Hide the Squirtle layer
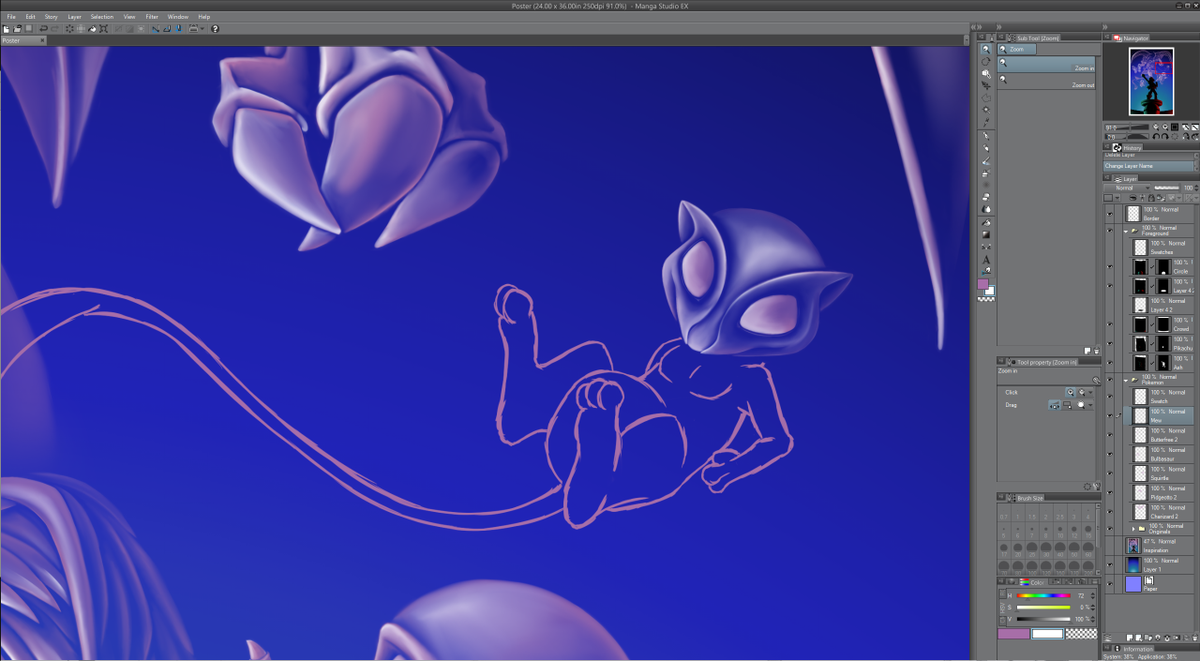This screenshot has height=661, width=1200. (1109, 473)
